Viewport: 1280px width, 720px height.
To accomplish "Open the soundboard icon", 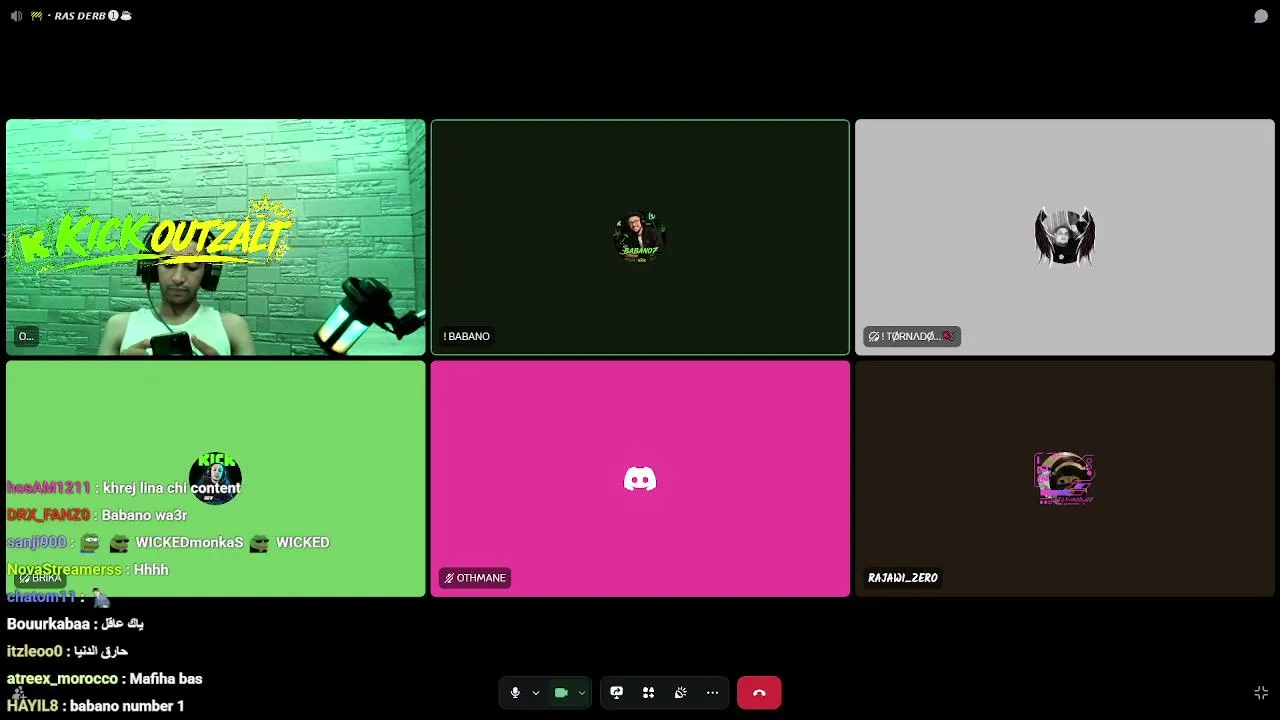I will (680, 692).
